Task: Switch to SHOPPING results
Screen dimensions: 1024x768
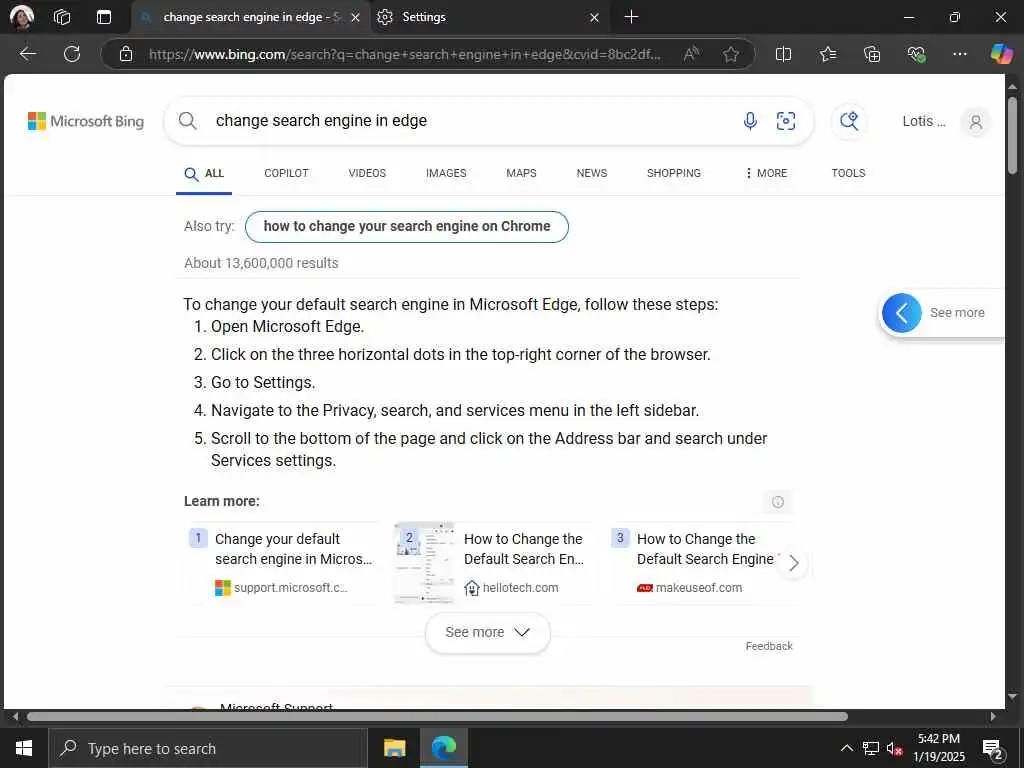Action: (673, 173)
